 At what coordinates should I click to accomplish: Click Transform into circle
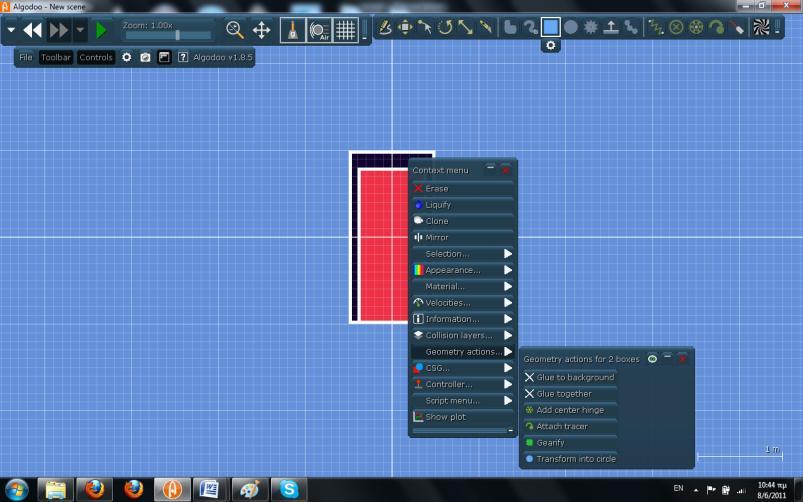[x=569, y=459]
